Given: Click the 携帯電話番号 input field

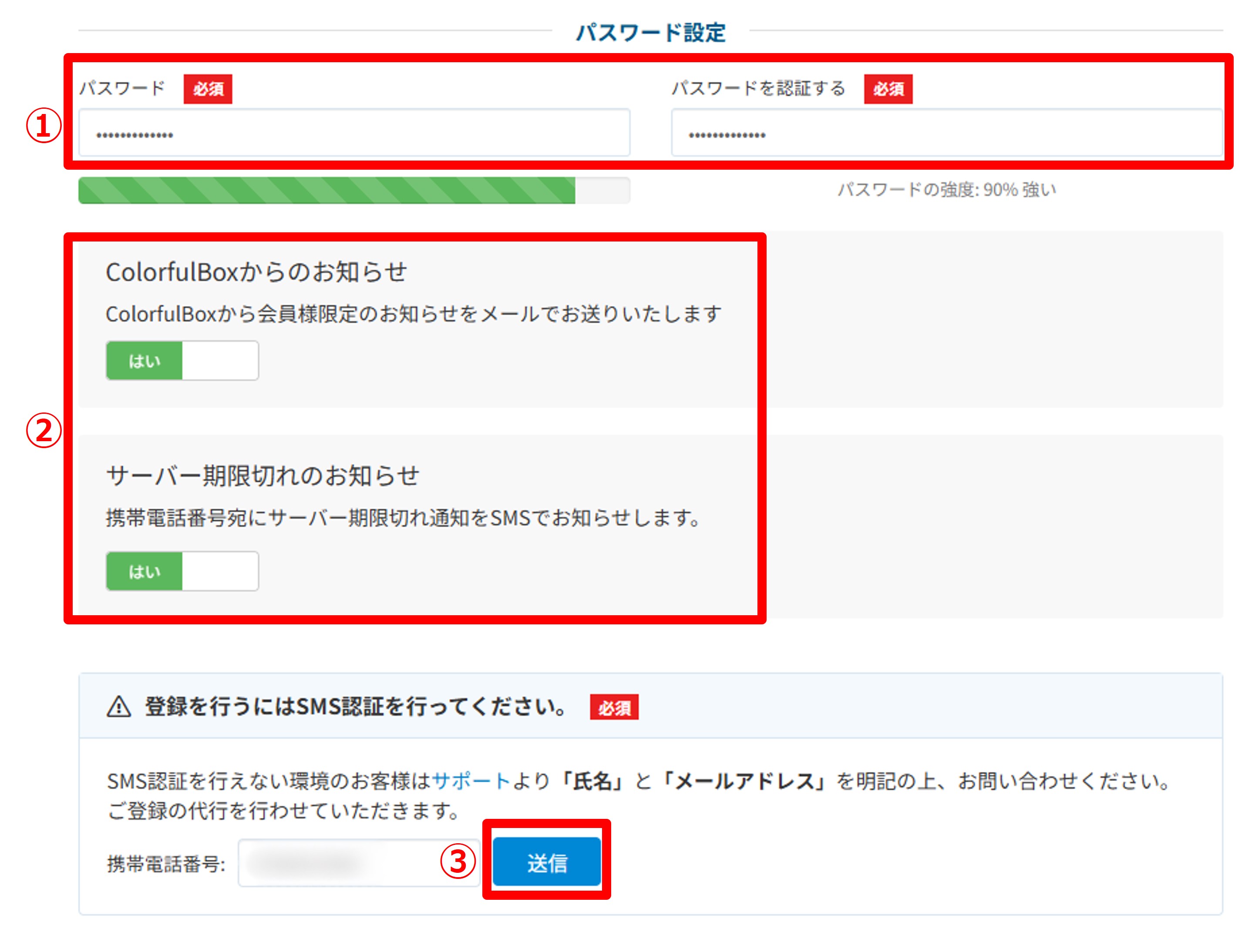Looking at the screenshot, I should pos(358,862).
